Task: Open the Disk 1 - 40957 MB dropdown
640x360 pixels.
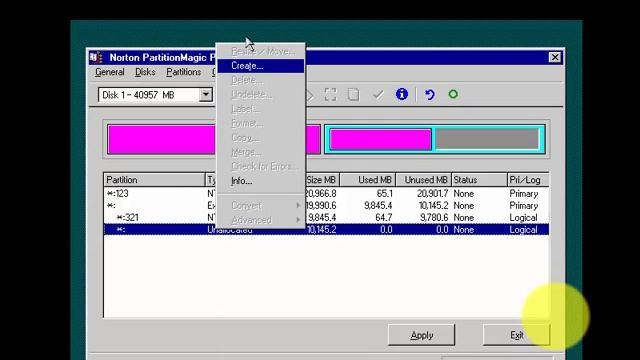Action: (206, 95)
